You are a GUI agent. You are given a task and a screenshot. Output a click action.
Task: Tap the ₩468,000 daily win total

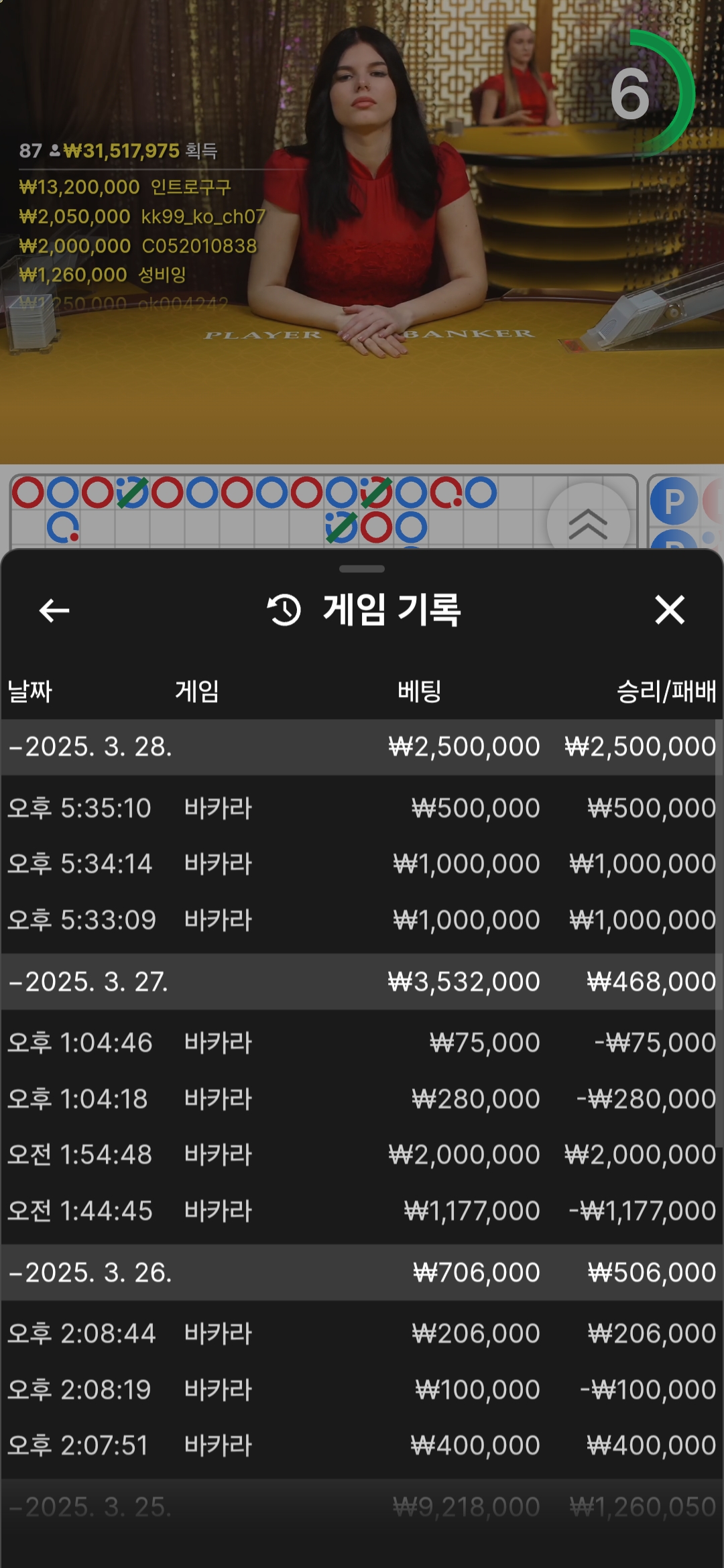pyautogui.click(x=652, y=982)
